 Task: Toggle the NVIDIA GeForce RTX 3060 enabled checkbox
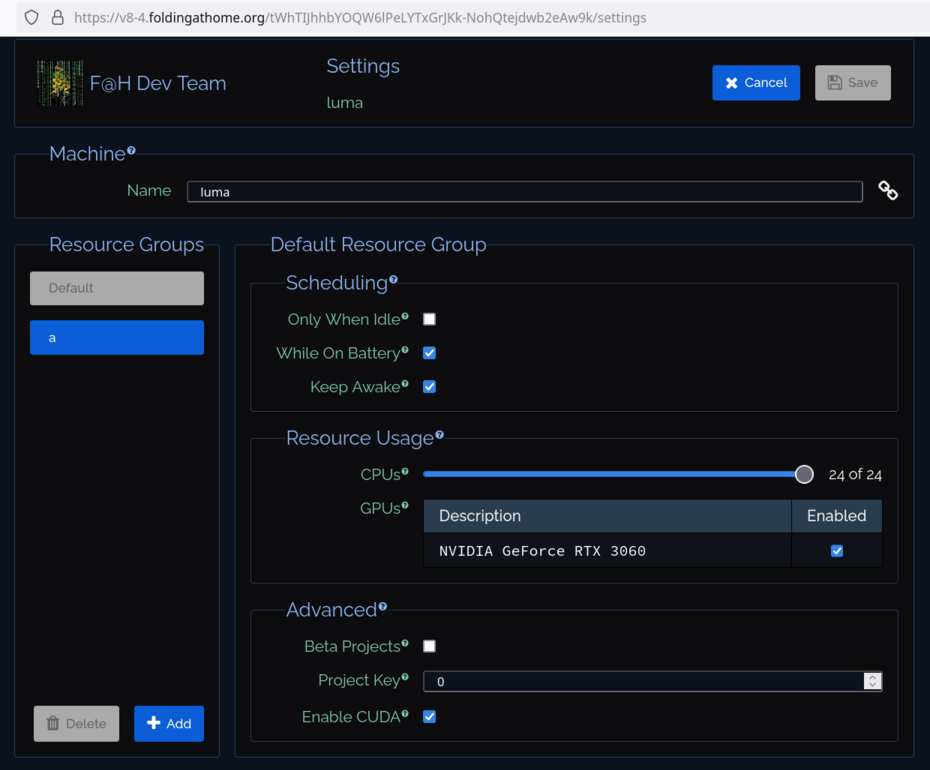pos(837,551)
